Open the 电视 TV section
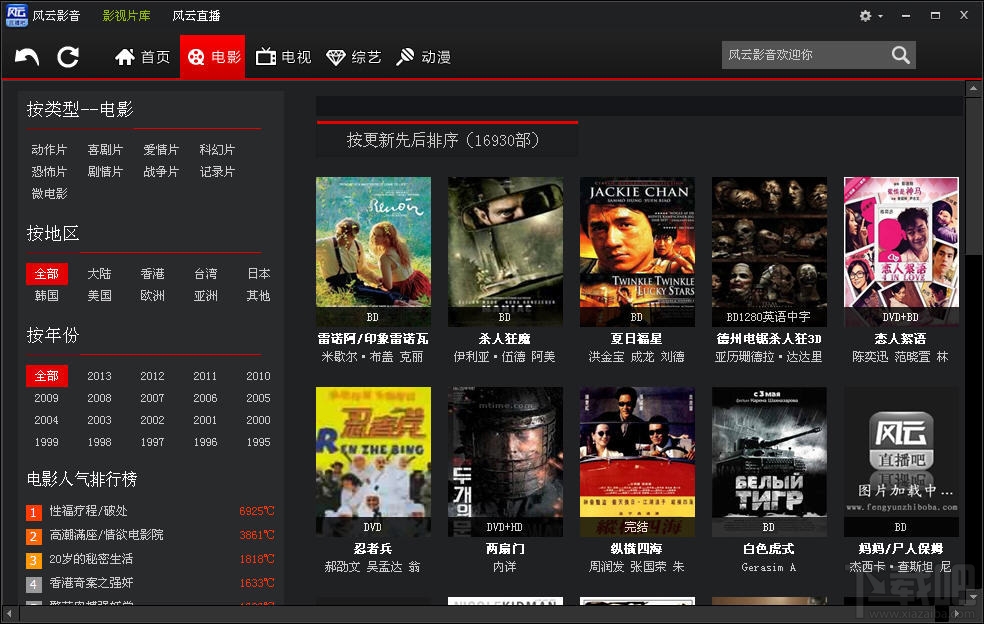Screen dimensions: 984x624 point(284,56)
